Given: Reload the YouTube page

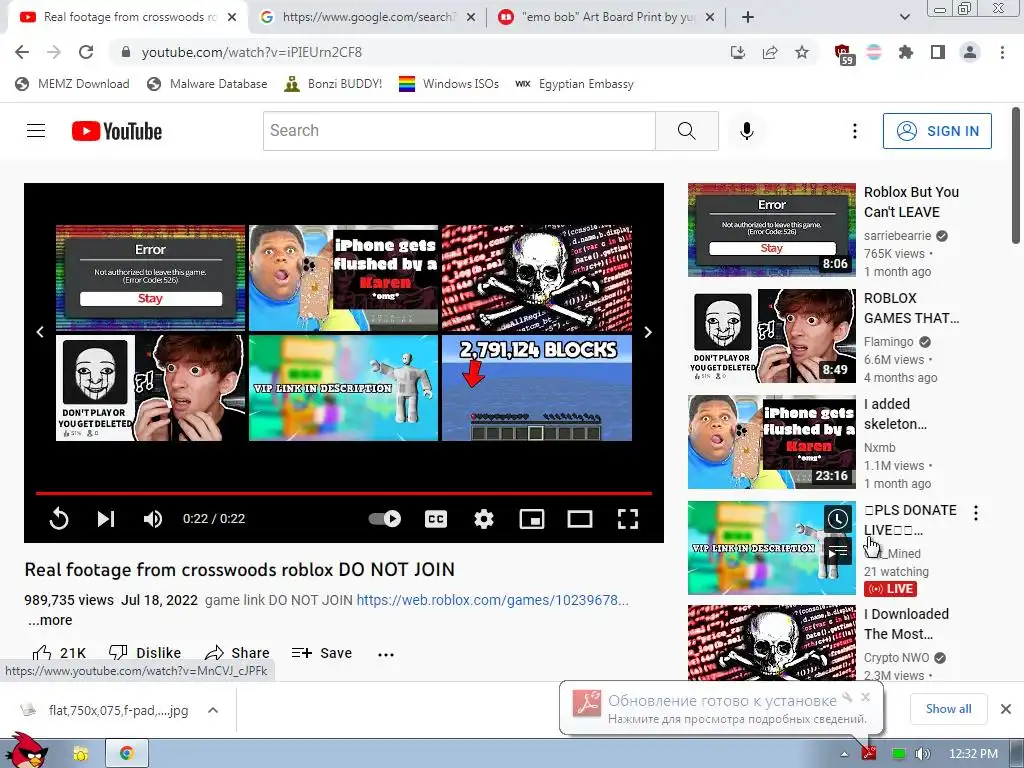Looking at the screenshot, I should [86, 52].
